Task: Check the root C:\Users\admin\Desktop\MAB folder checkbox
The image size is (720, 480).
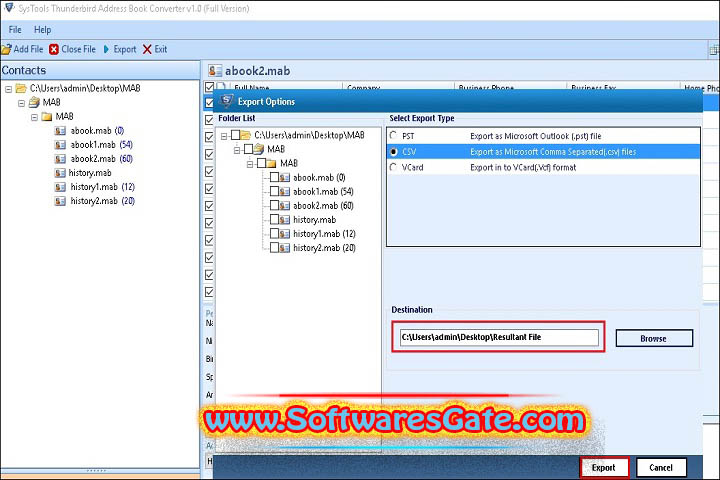Action: [x=235, y=135]
